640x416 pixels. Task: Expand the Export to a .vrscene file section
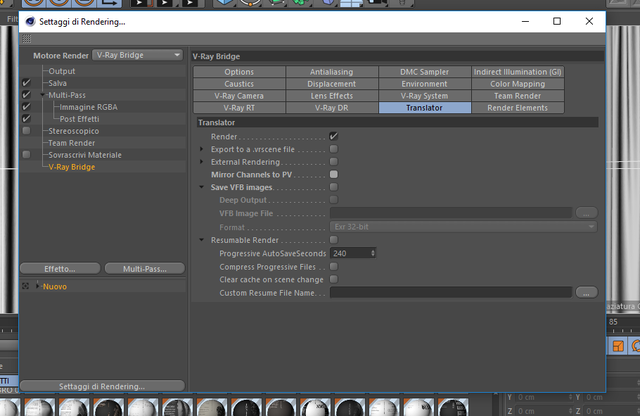tap(201, 149)
